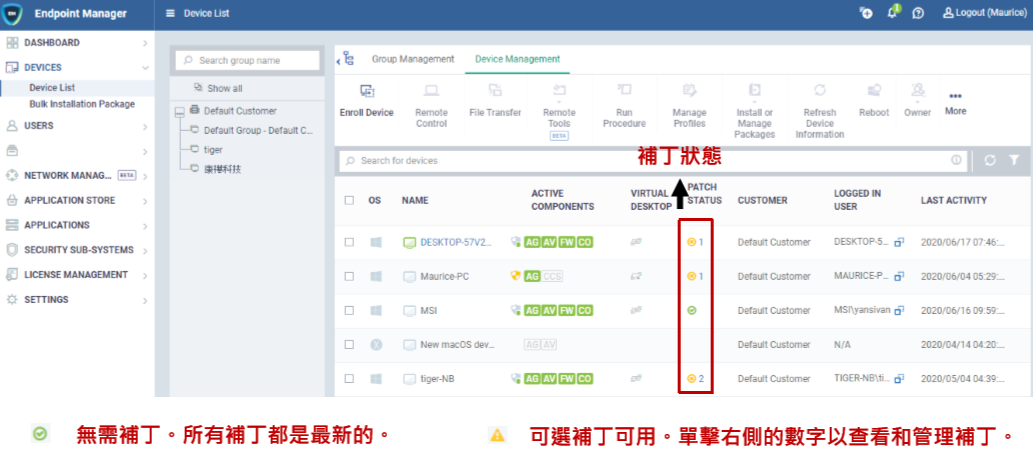The image size is (1033, 470).
Task: Click the help question mark icon
Action: [x=918, y=13]
